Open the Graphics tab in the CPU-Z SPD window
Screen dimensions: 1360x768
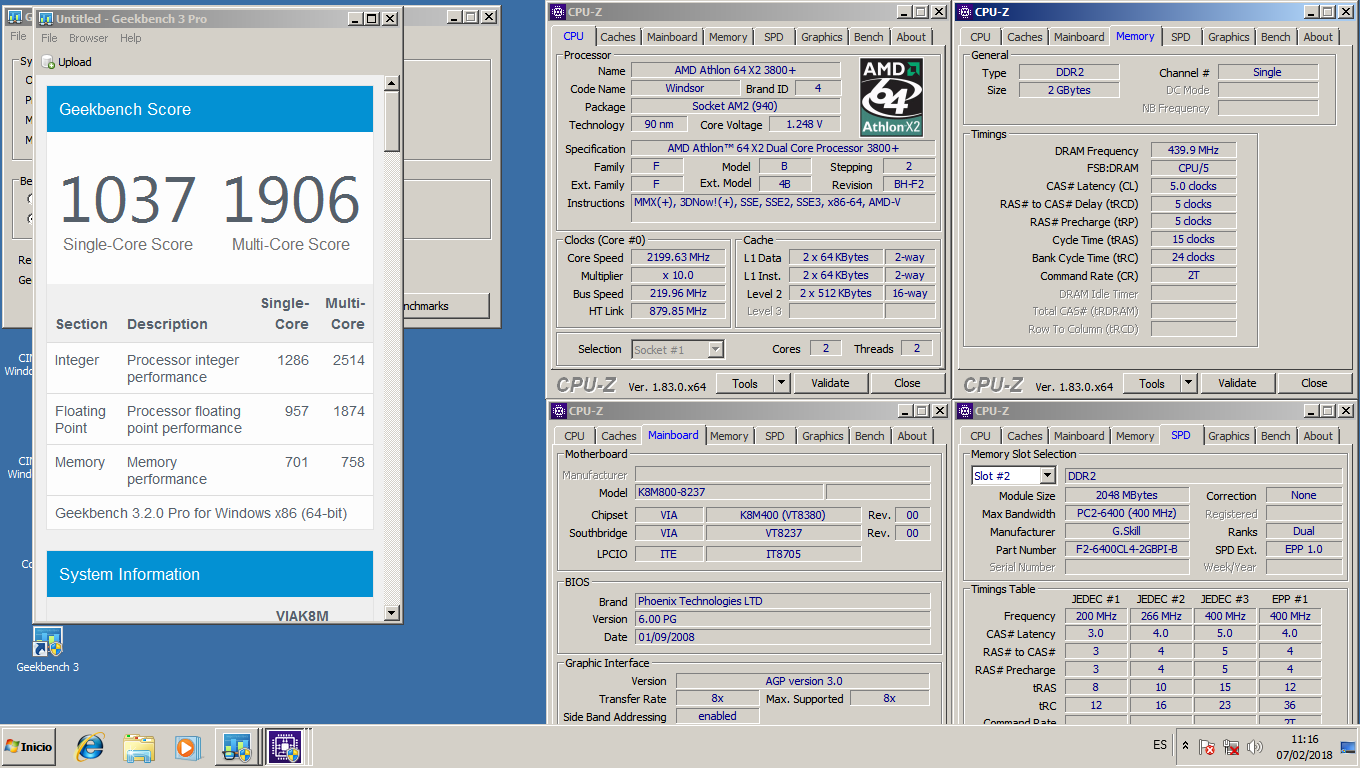click(x=1229, y=436)
